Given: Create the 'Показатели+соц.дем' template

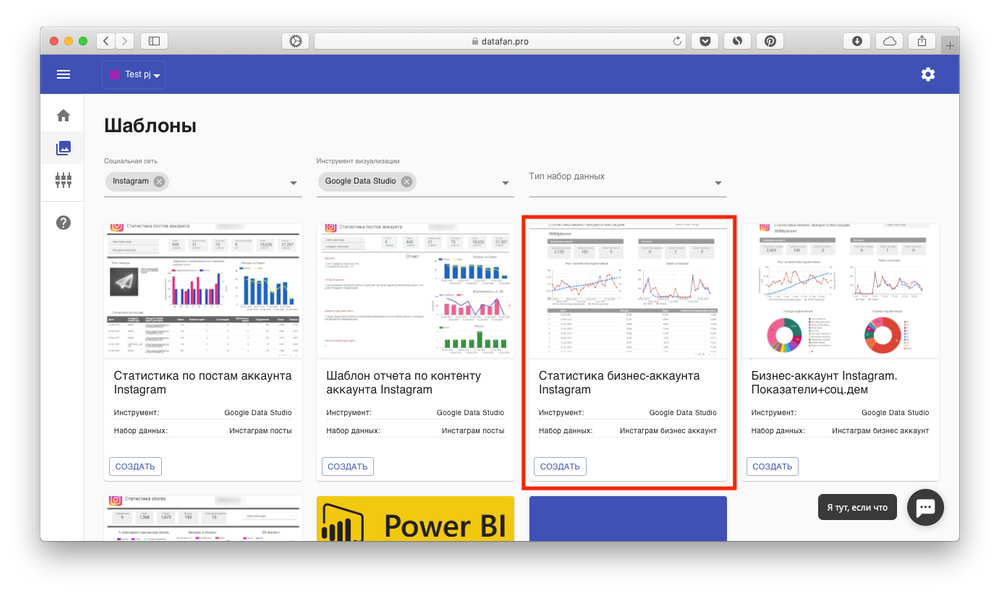Looking at the screenshot, I should [x=772, y=466].
